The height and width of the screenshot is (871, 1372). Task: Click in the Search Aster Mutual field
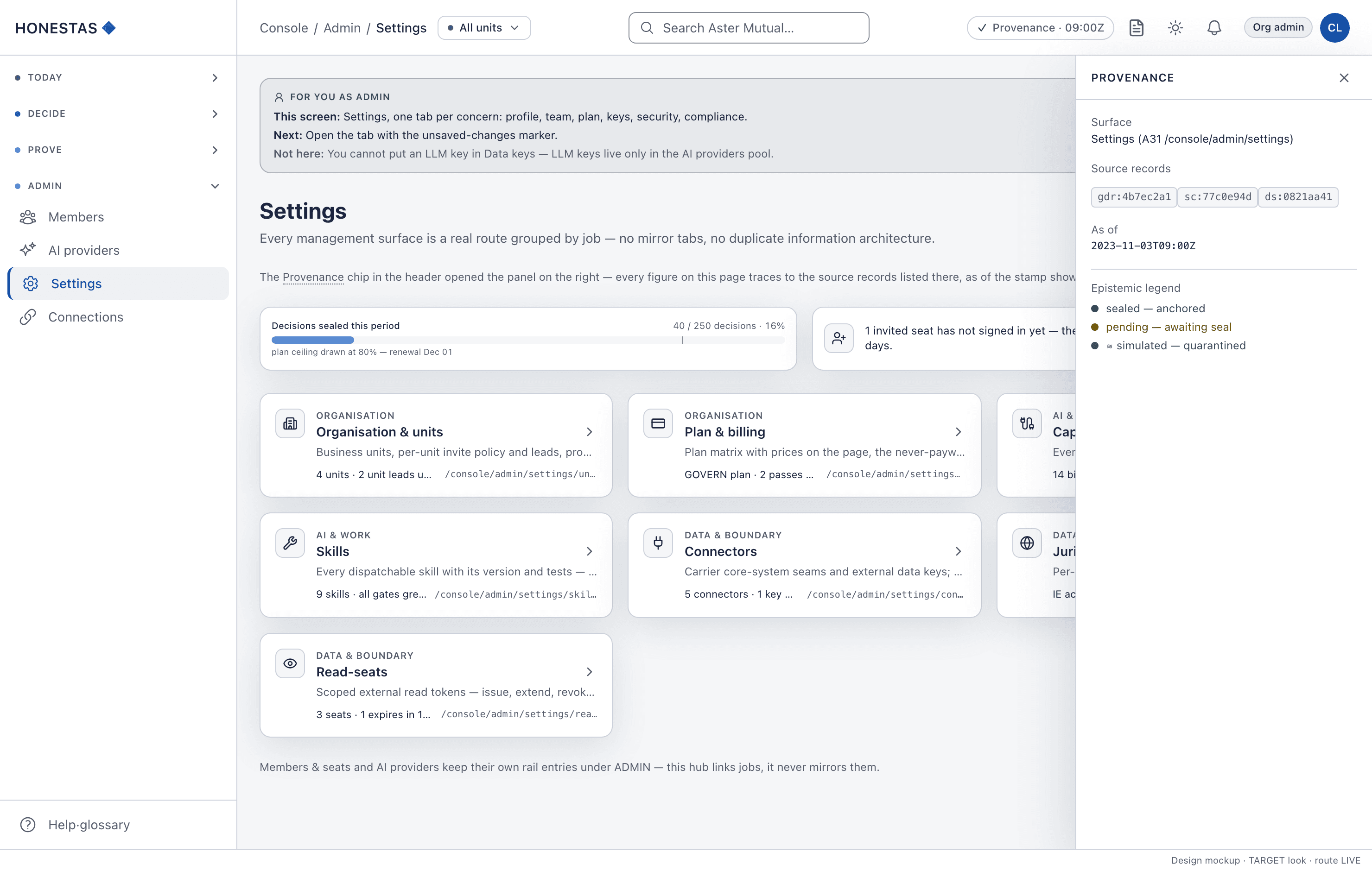[749, 28]
